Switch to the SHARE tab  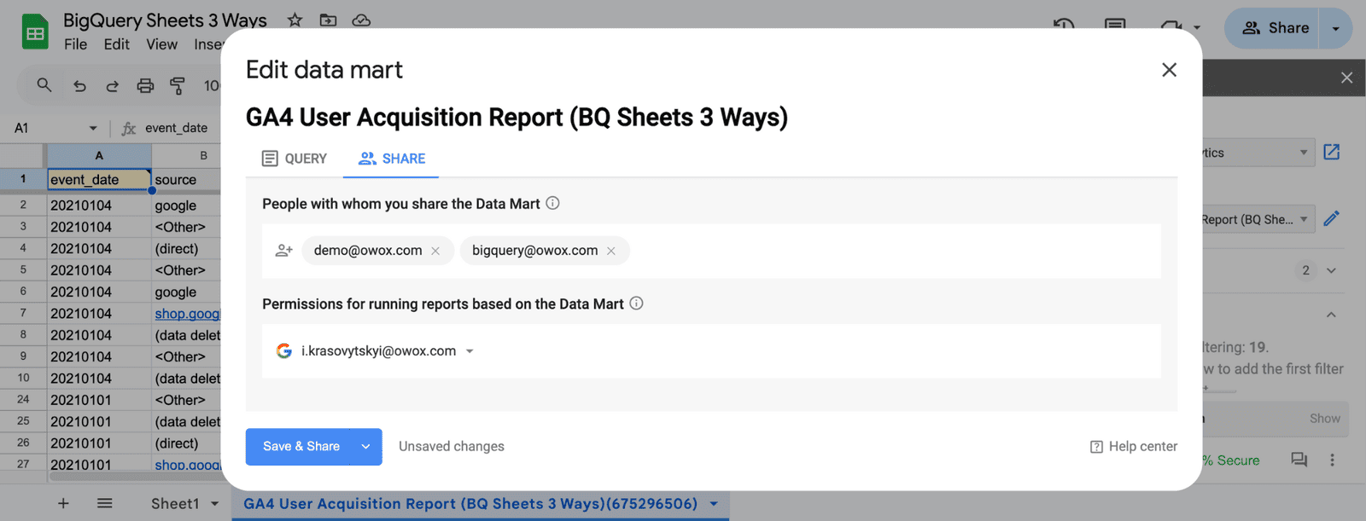point(392,158)
